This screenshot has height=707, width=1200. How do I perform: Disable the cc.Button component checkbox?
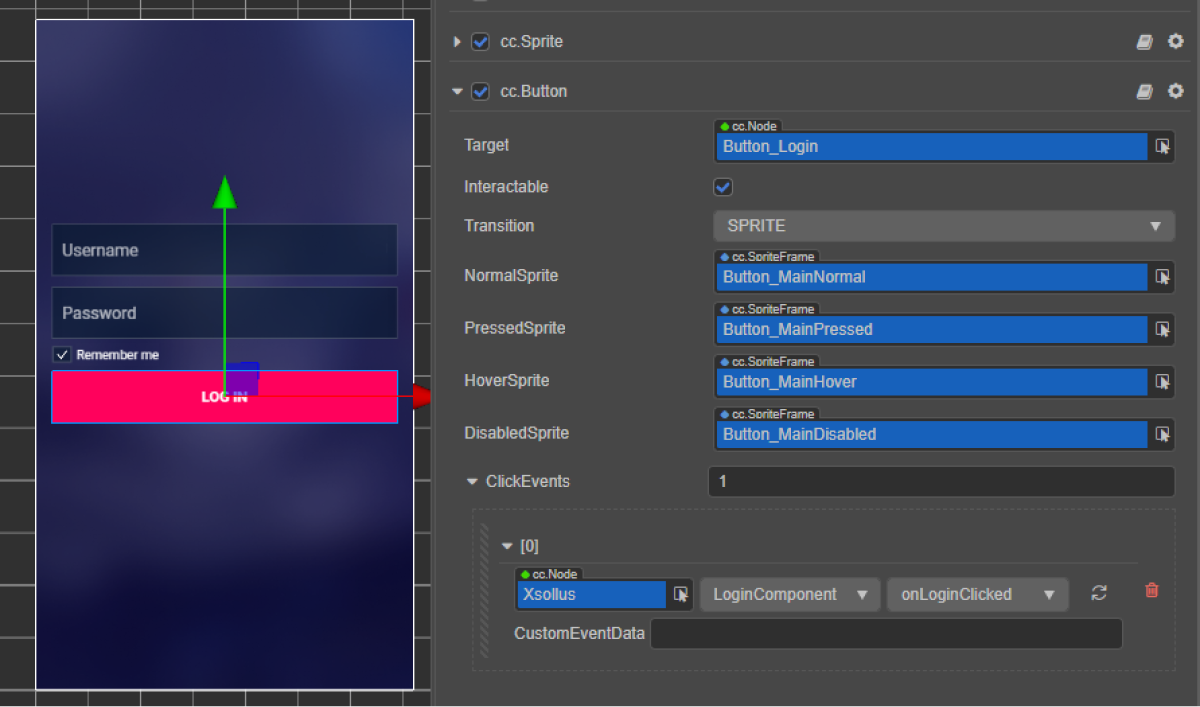(x=480, y=91)
